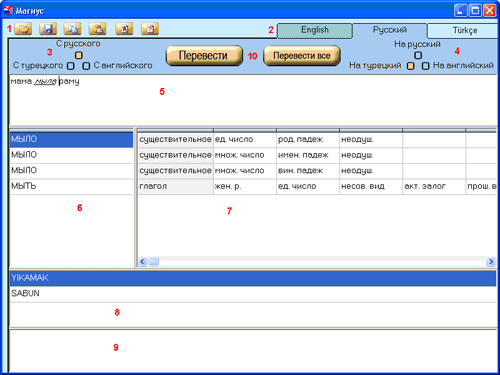Image resolution: width=500 pixels, height=375 pixels.
Task: Click the 'Перевести все' button
Action: point(302,55)
